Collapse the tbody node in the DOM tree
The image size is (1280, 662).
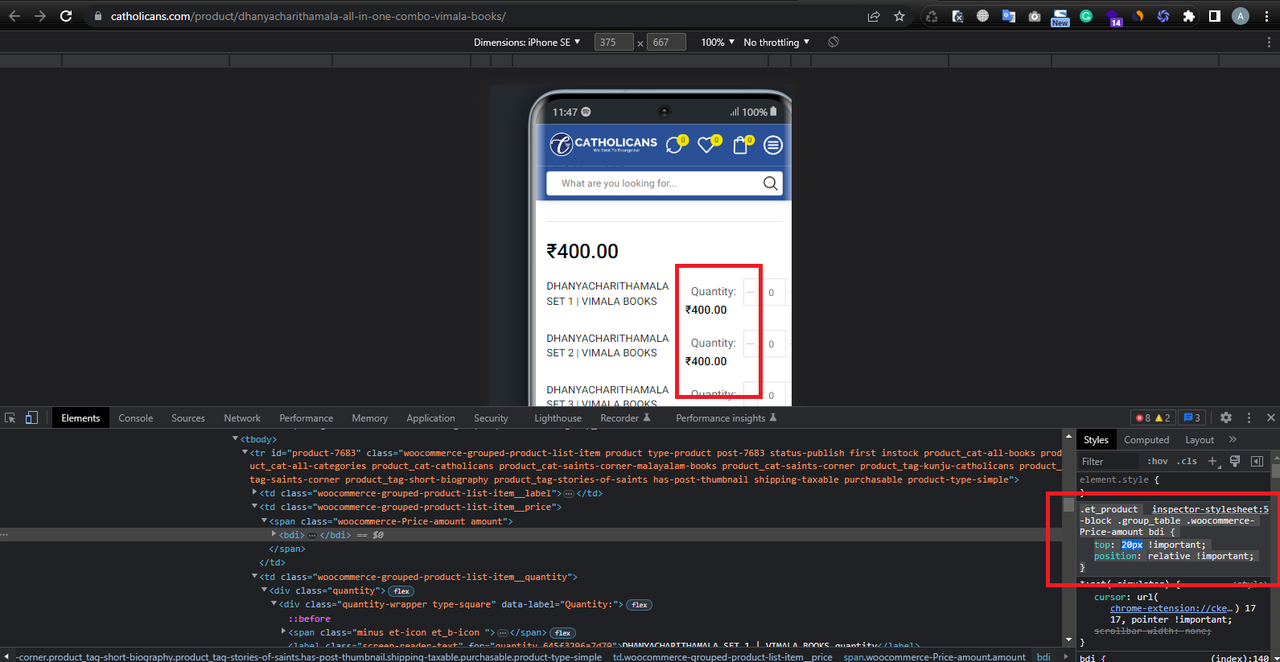tap(236, 439)
